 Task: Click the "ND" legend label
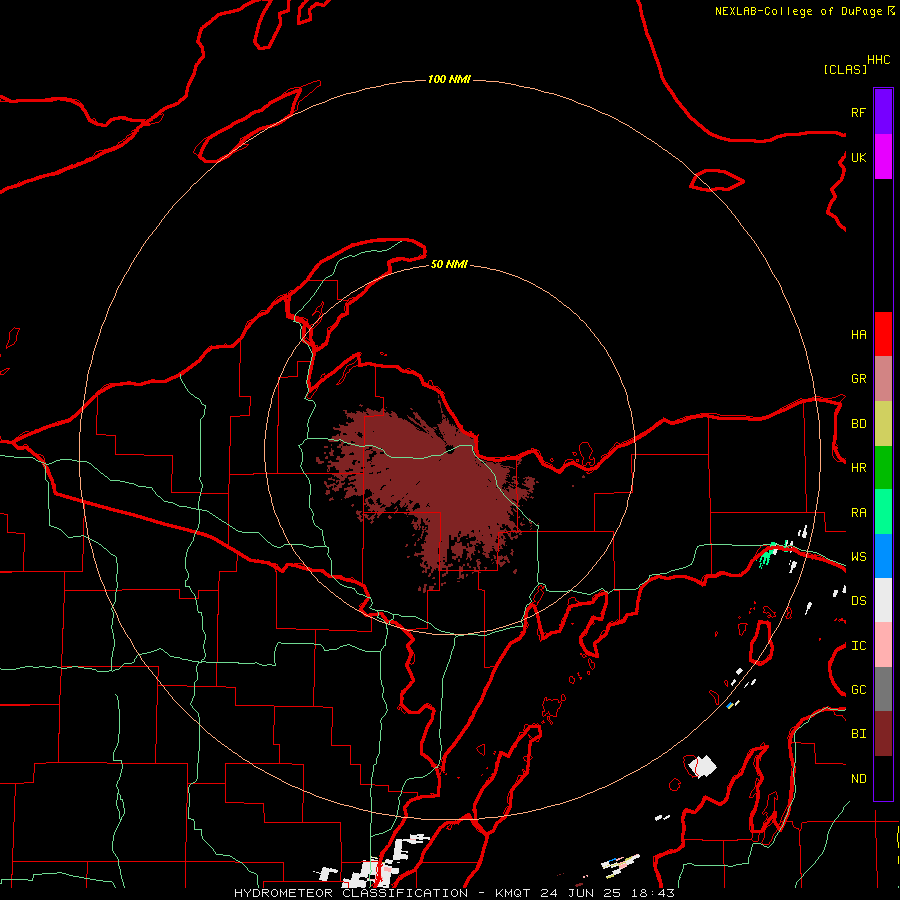click(858, 779)
